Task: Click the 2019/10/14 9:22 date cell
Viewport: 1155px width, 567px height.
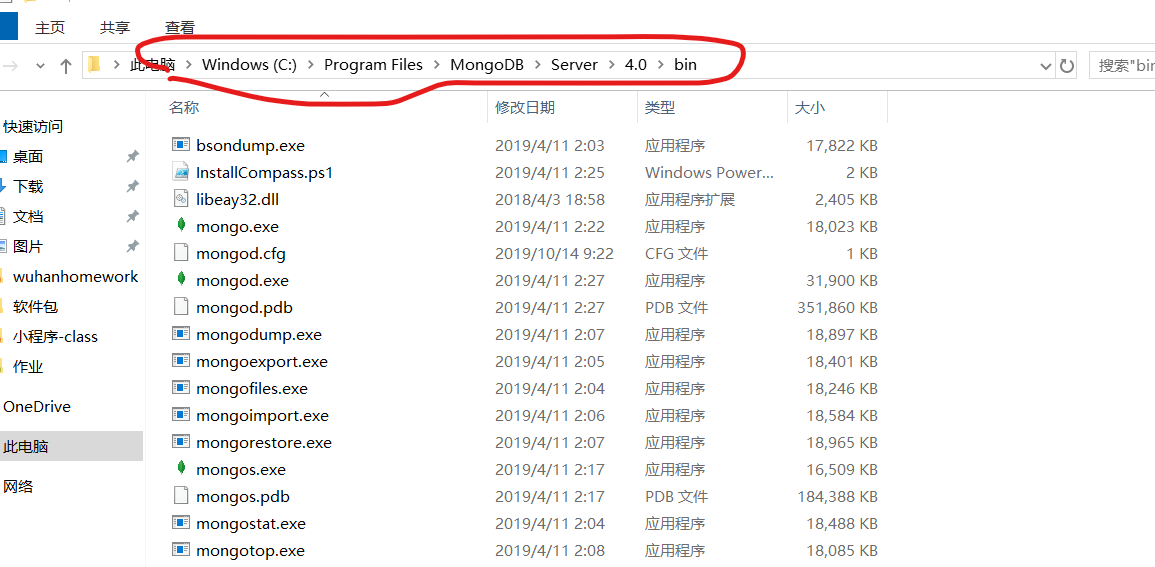Action: [x=555, y=254]
